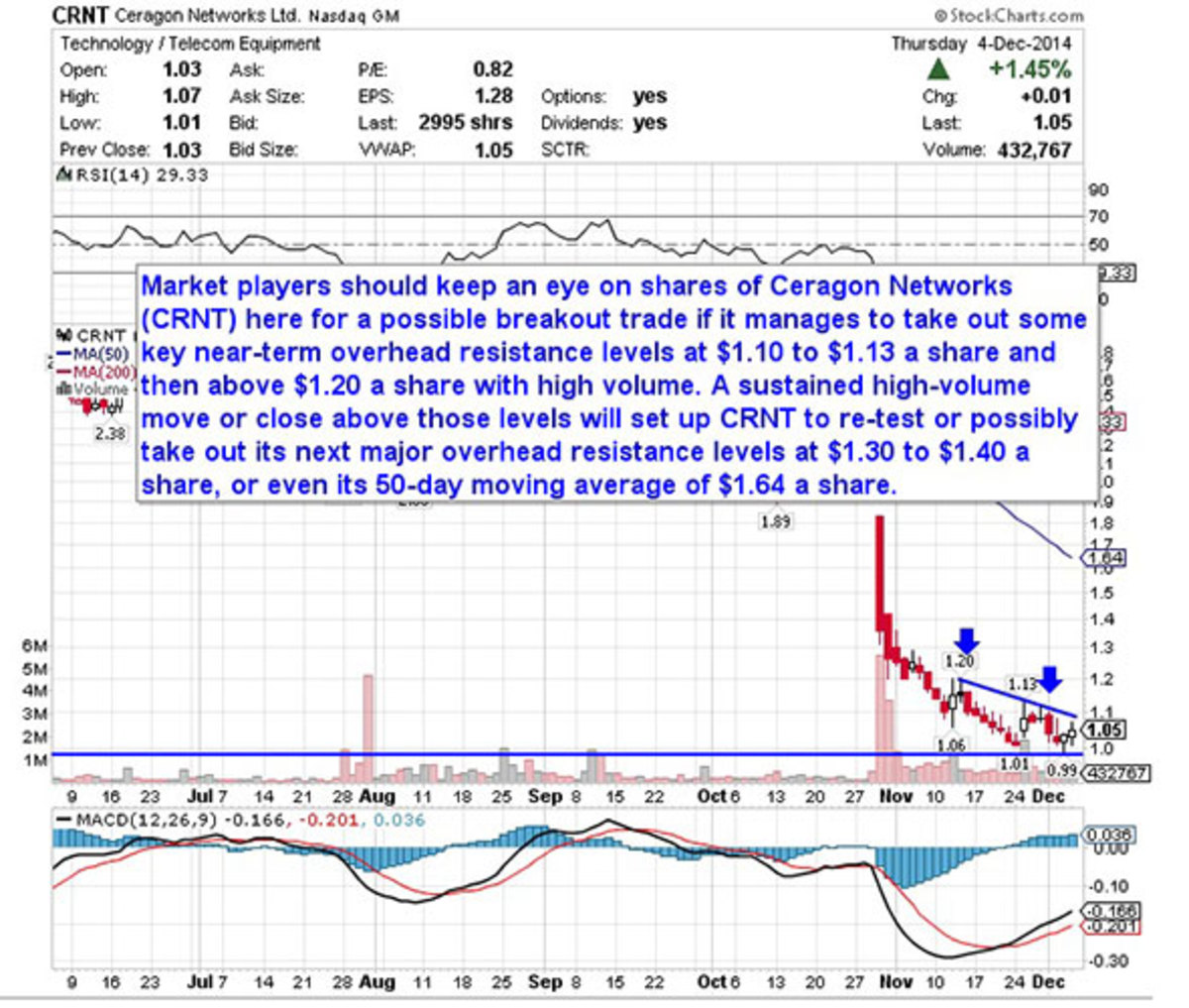Click the 1.64 moving average value tag
The width and height of the screenshot is (1189, 1008).
pyautogui.click(x=1105, y=559)
